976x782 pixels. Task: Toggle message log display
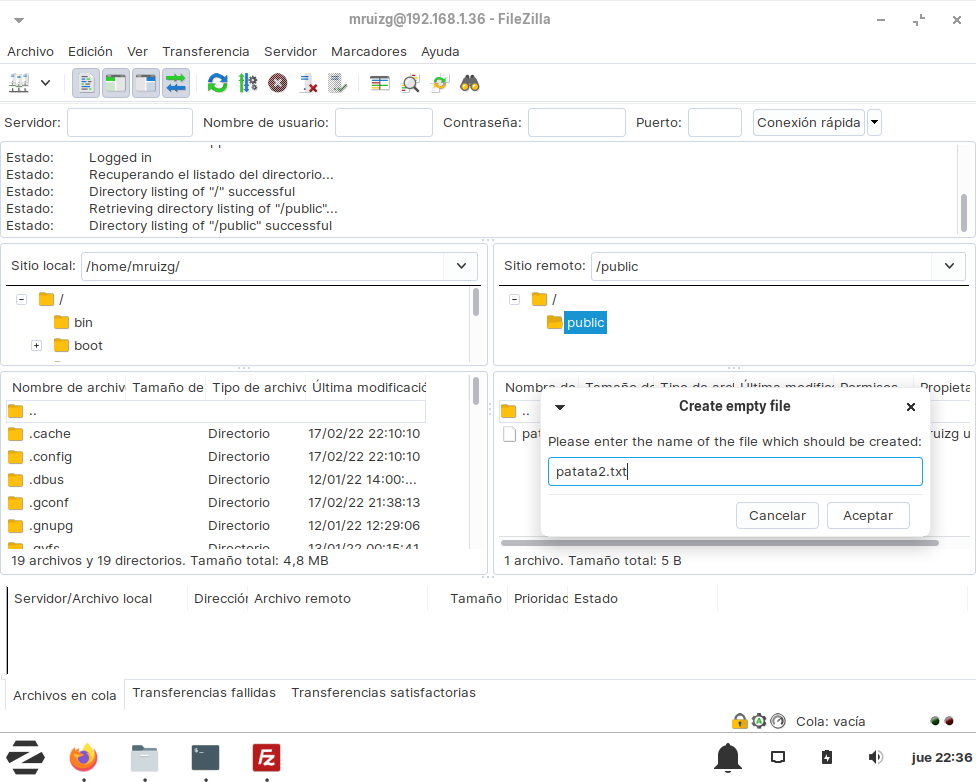86,83
